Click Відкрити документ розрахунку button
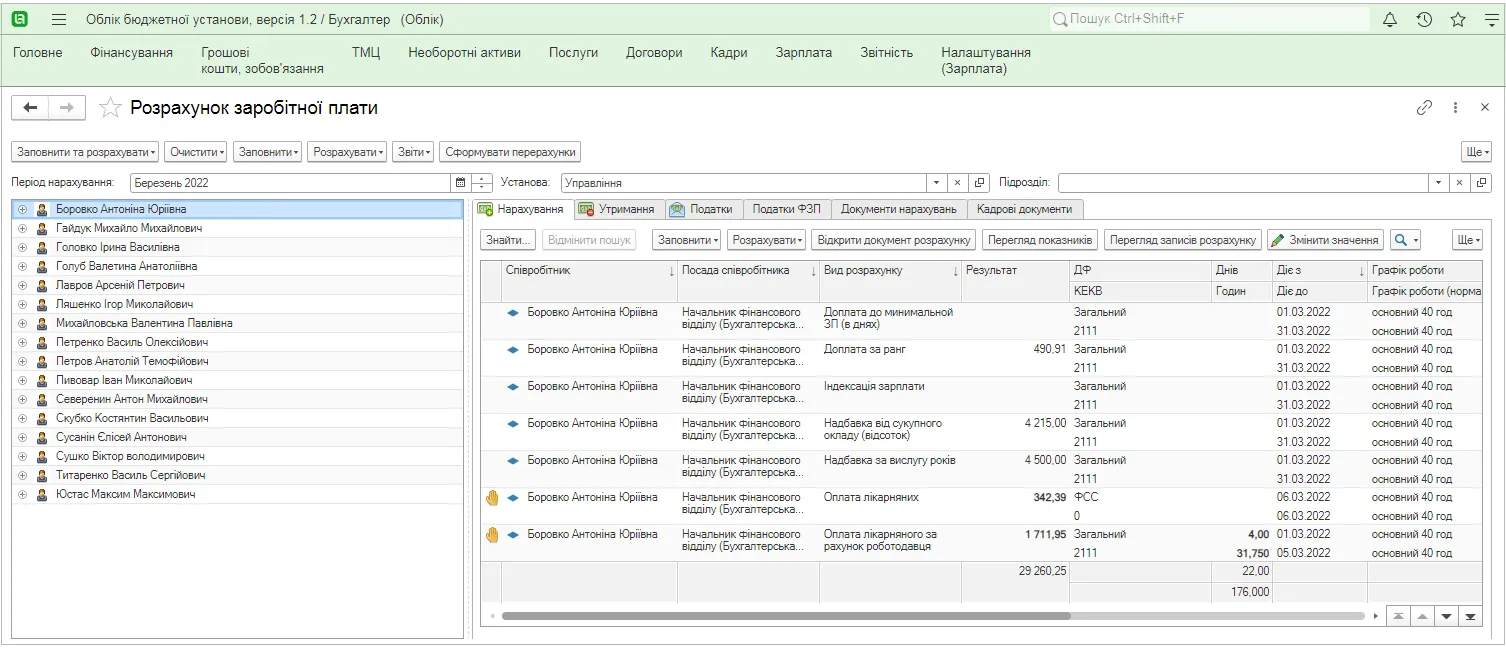Image resolution: width=1506 pixels, height=648 pixels. pyautogui.click(x=894, y=240)
